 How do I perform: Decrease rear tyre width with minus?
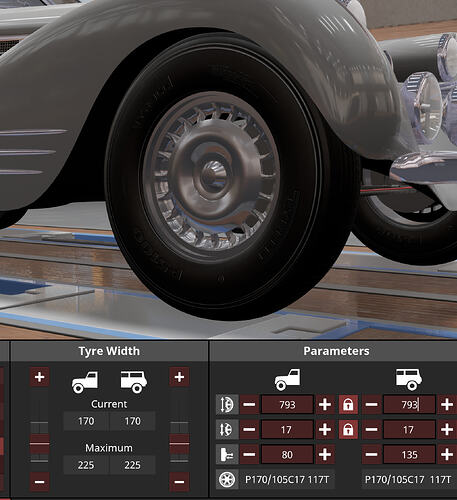click(179, 482)
